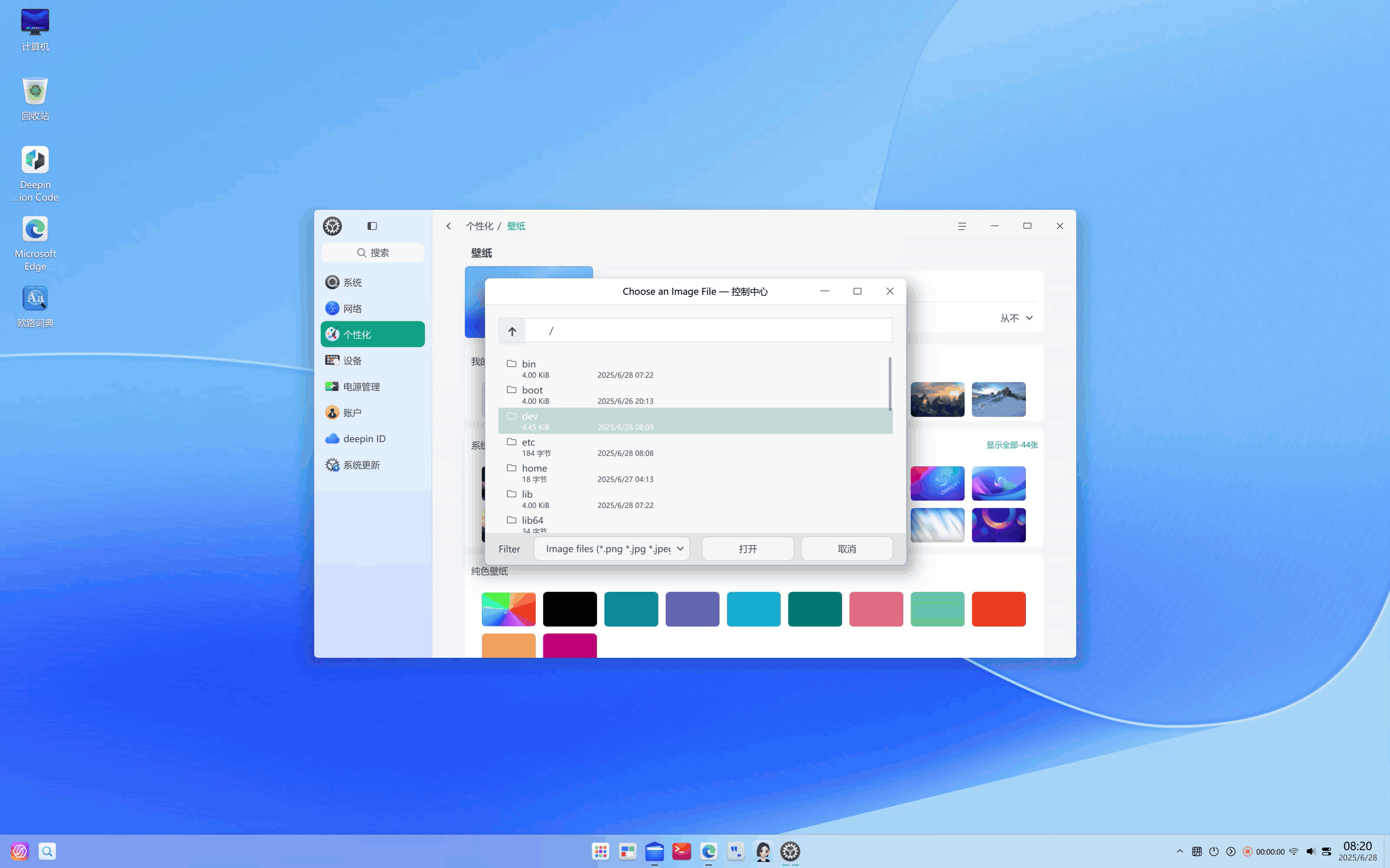Screen dimensions: 1390x868
Task: Click the volume speaker tray icon
Action: coord(1311,851)
